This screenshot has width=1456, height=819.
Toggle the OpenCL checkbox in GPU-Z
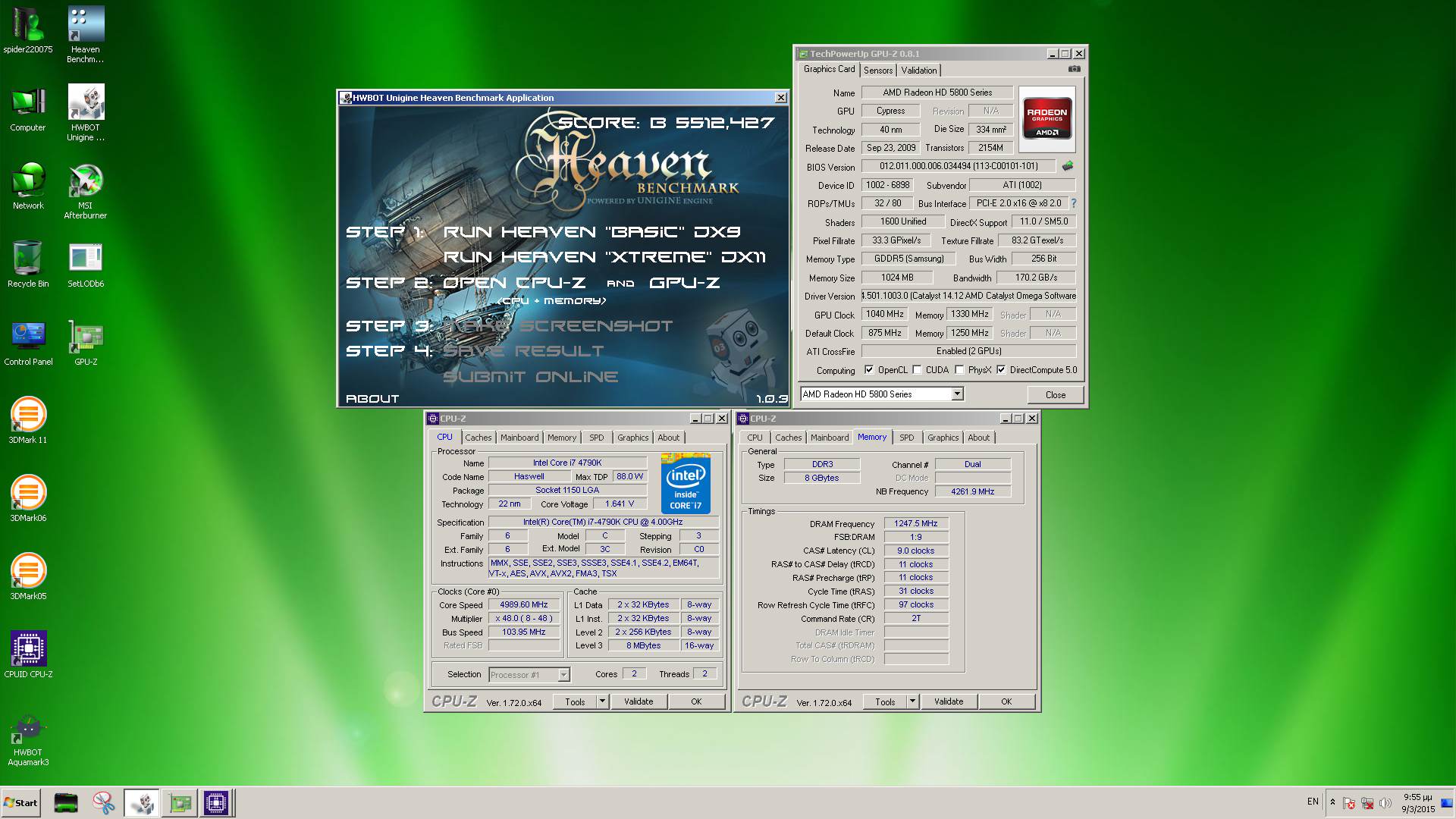[870, 370]
